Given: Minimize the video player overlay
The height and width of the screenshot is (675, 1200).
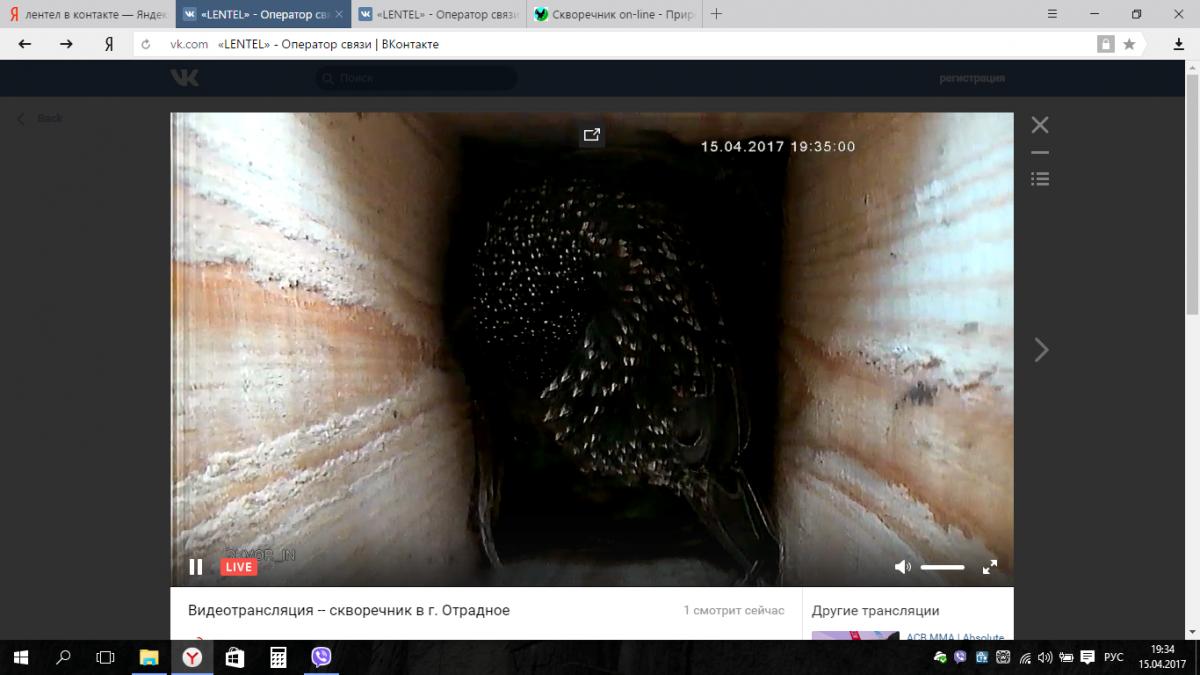Looking at the screenshot, I should (x=1040, y=153).
